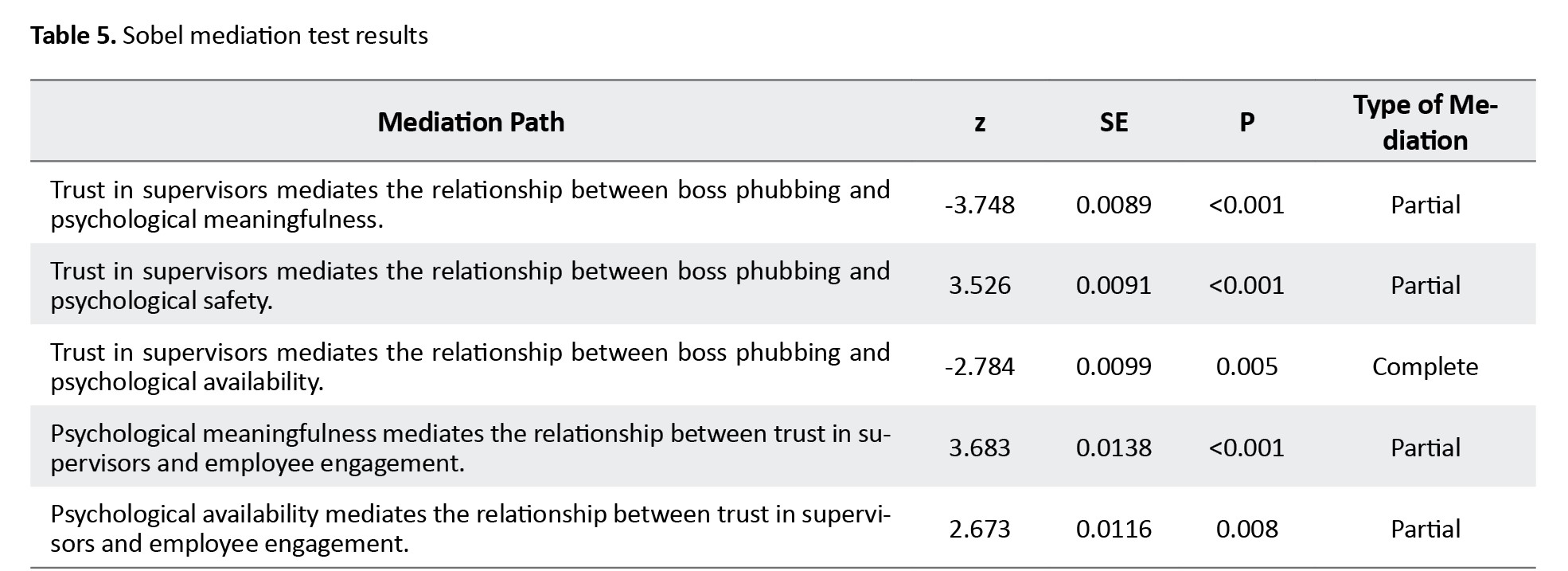This screenshot has width=1568, height=571.
Task: Click the SE value 0.0099
Action: (x=1114, y=366)
